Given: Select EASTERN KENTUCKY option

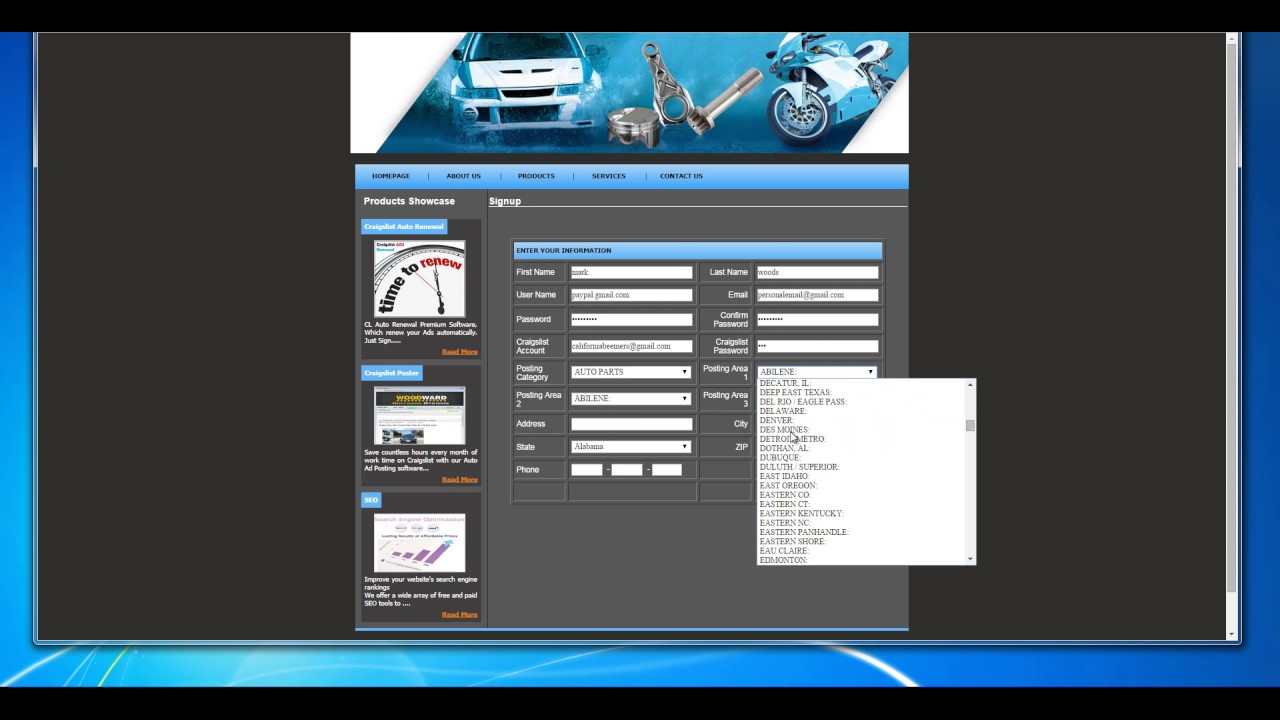Looking at the screenshot, I should (862, 514).
